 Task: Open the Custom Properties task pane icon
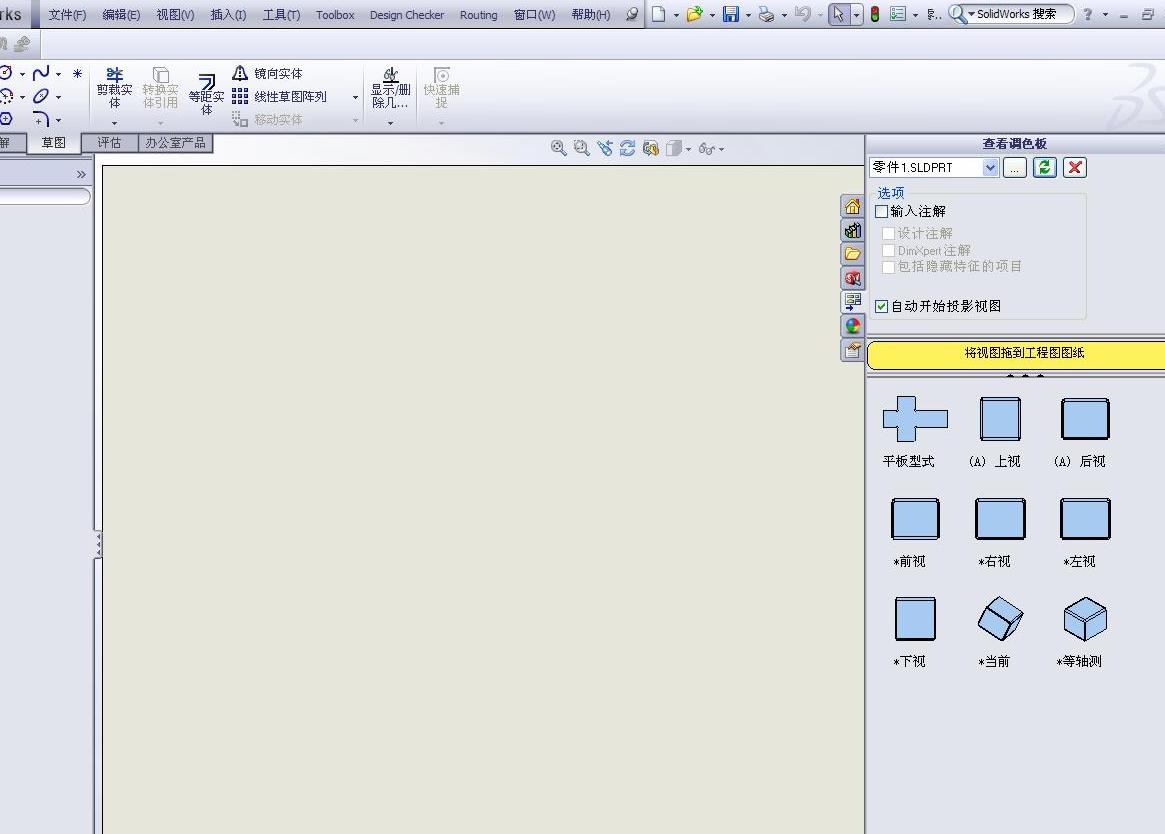point(852,349)
